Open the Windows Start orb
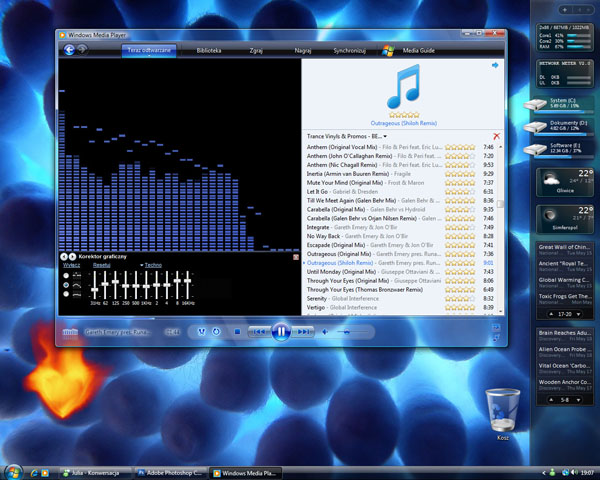Screen dimensions: 600x480 [13, 472]
